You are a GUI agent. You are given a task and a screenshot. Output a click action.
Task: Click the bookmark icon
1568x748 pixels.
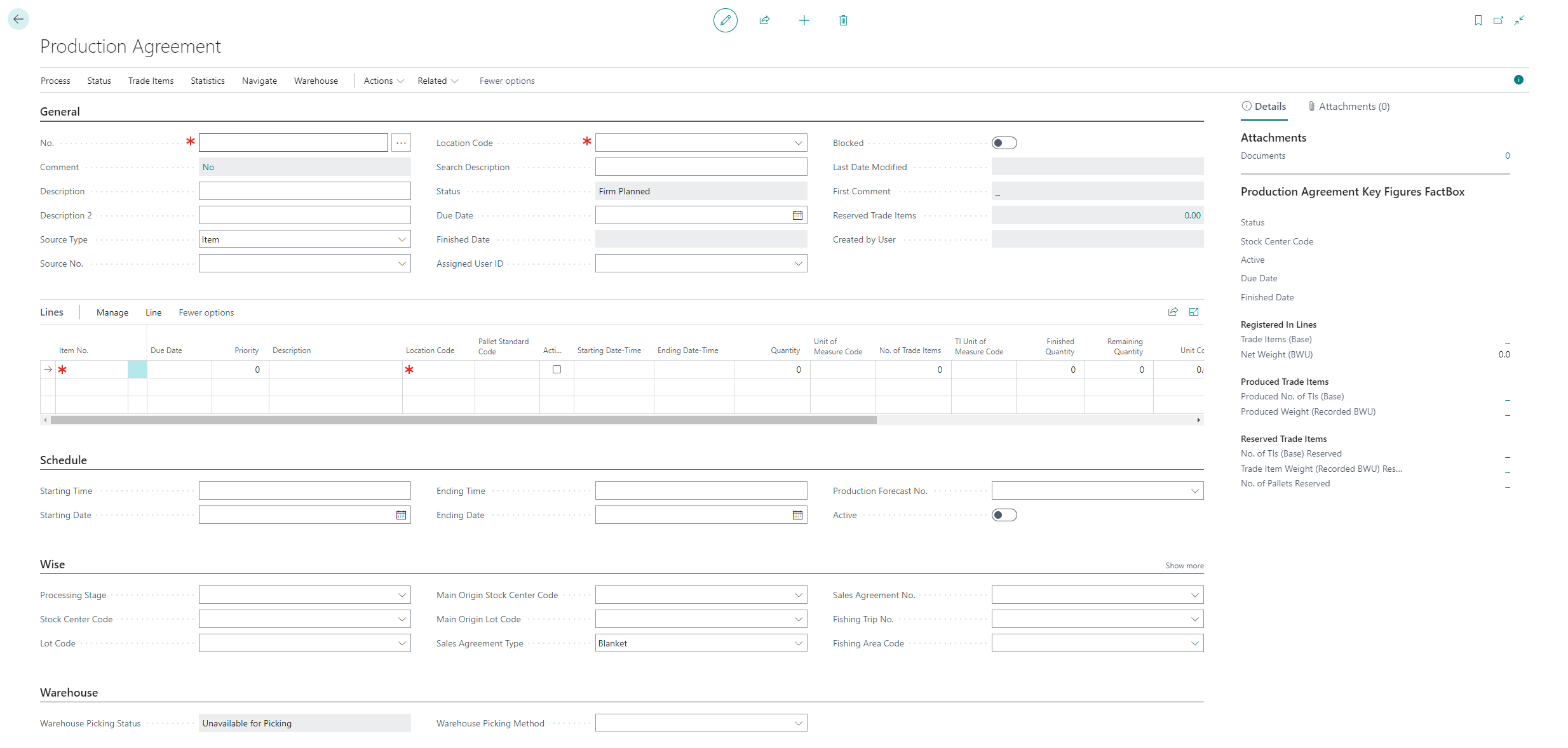click(x=1478, y=20)
